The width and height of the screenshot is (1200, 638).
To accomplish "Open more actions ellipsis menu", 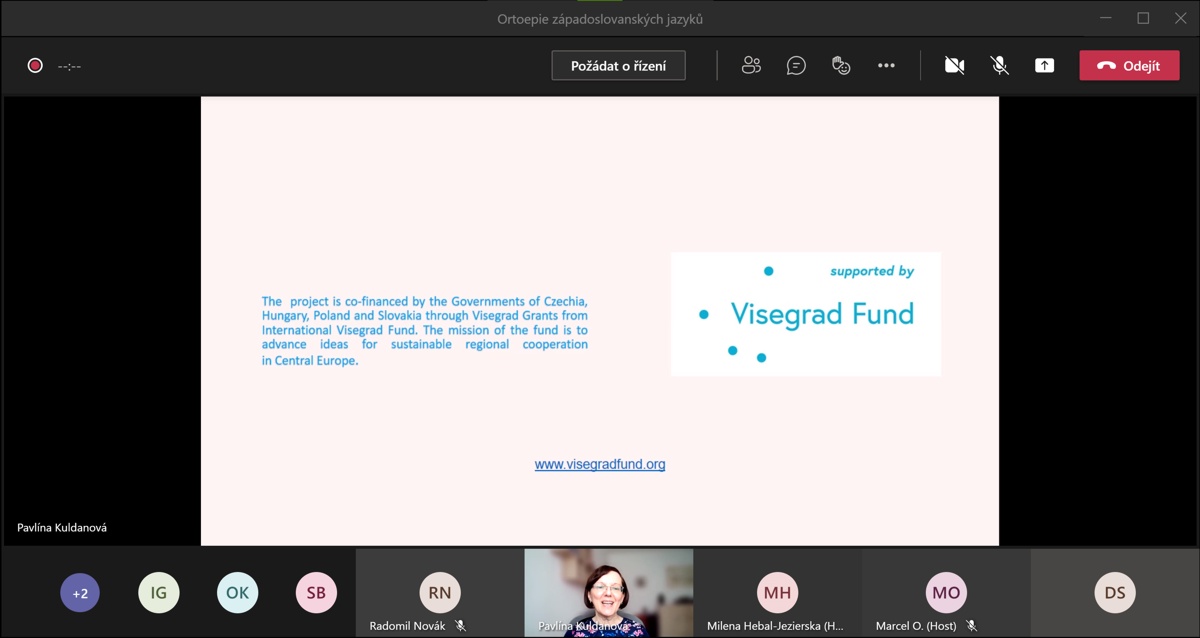I will pos(886,66).
